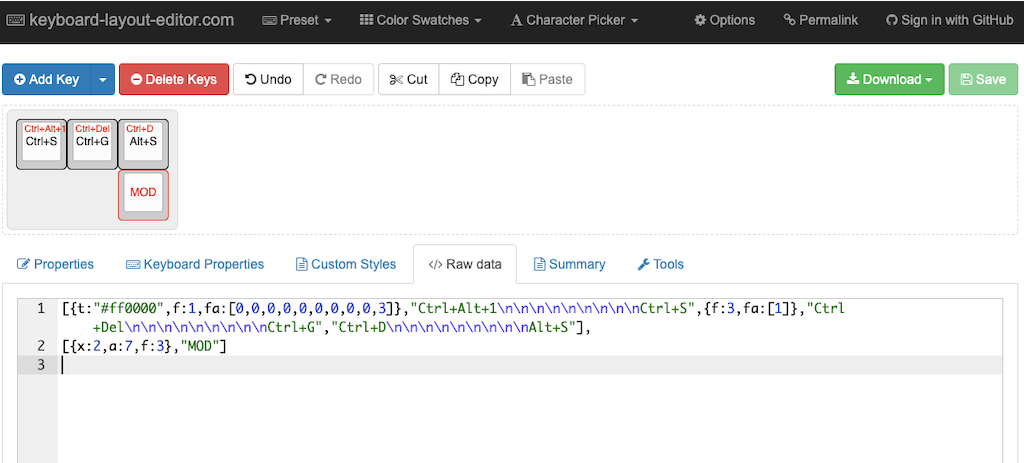Click the scissors icon on Cut
The width and height of the screenshot is (1024, 463).
point(396,80)
